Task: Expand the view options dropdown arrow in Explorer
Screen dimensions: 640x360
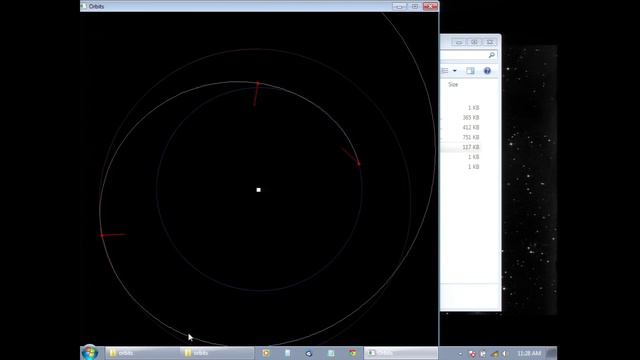Action: 455,71
